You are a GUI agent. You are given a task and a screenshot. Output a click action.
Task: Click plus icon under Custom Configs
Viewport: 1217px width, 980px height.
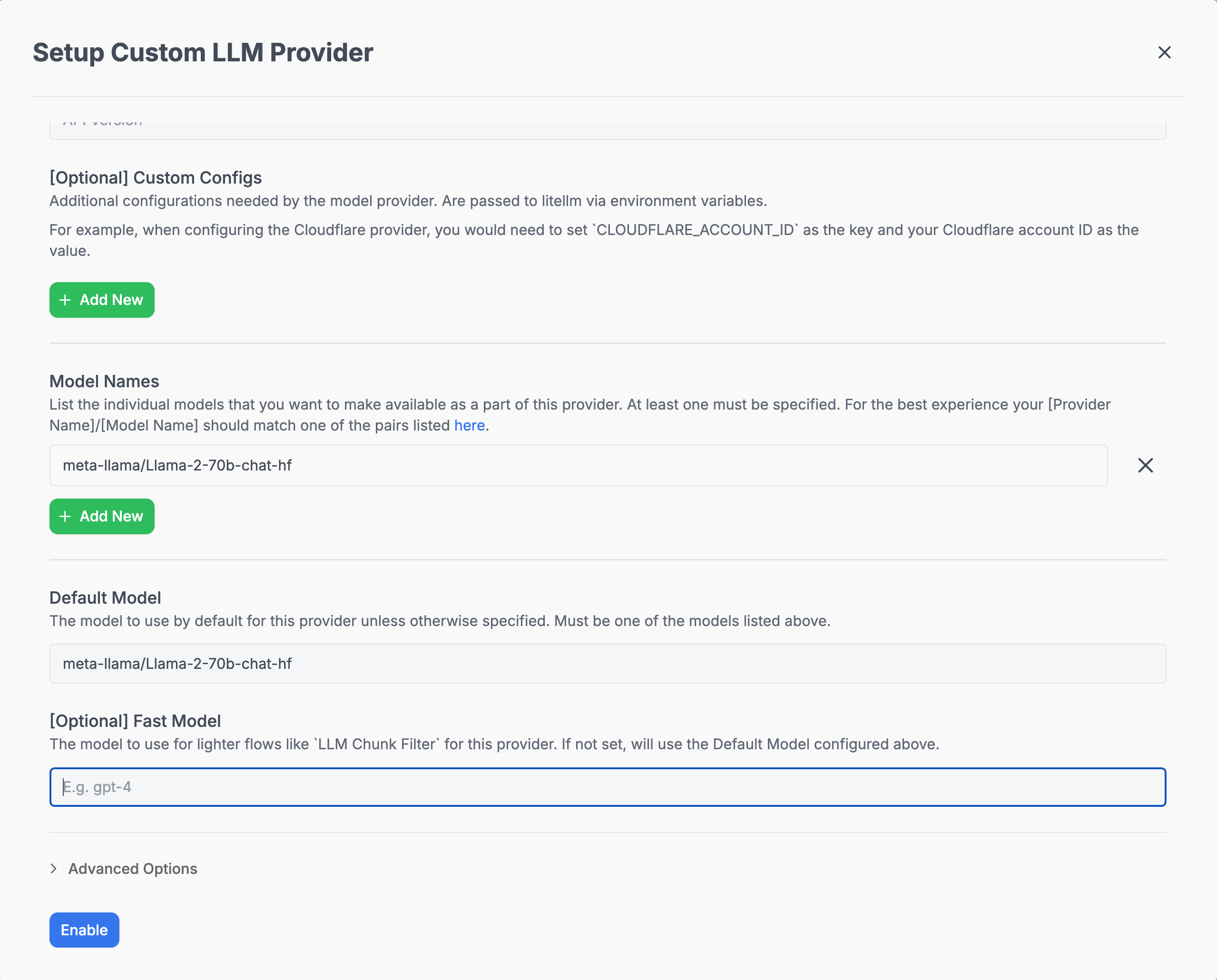[x=65, y=300]
